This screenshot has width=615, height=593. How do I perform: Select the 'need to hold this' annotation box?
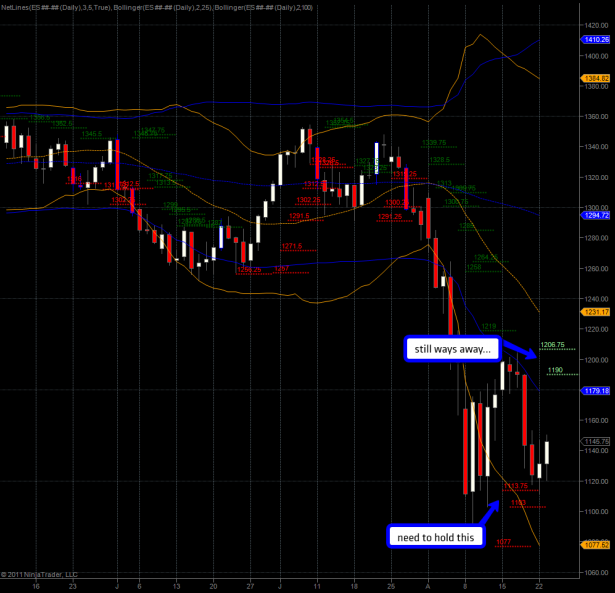pos(434,537)
